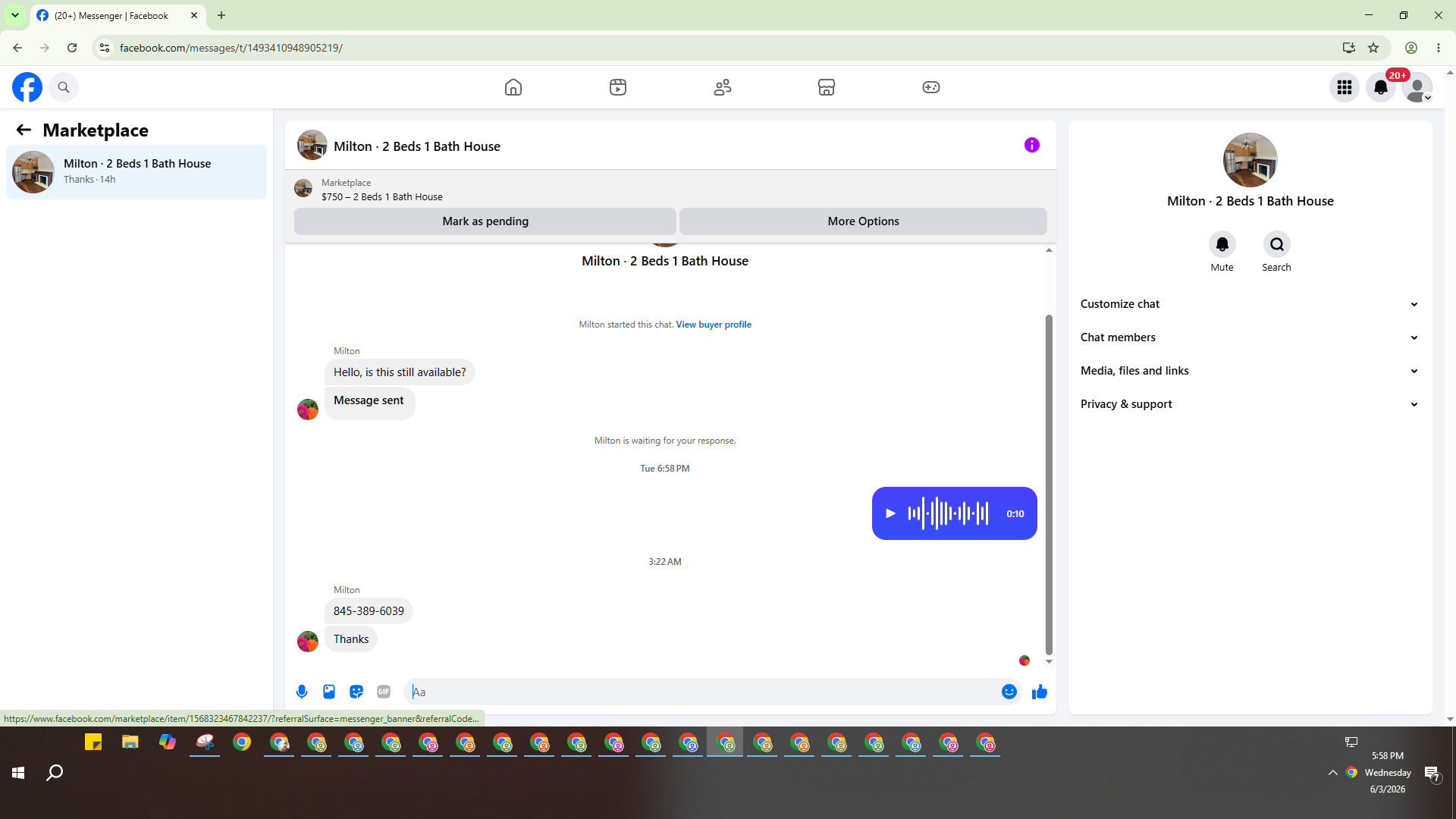Click the chat header listing avatar
Screen dimensions: 1456x819
312,145
